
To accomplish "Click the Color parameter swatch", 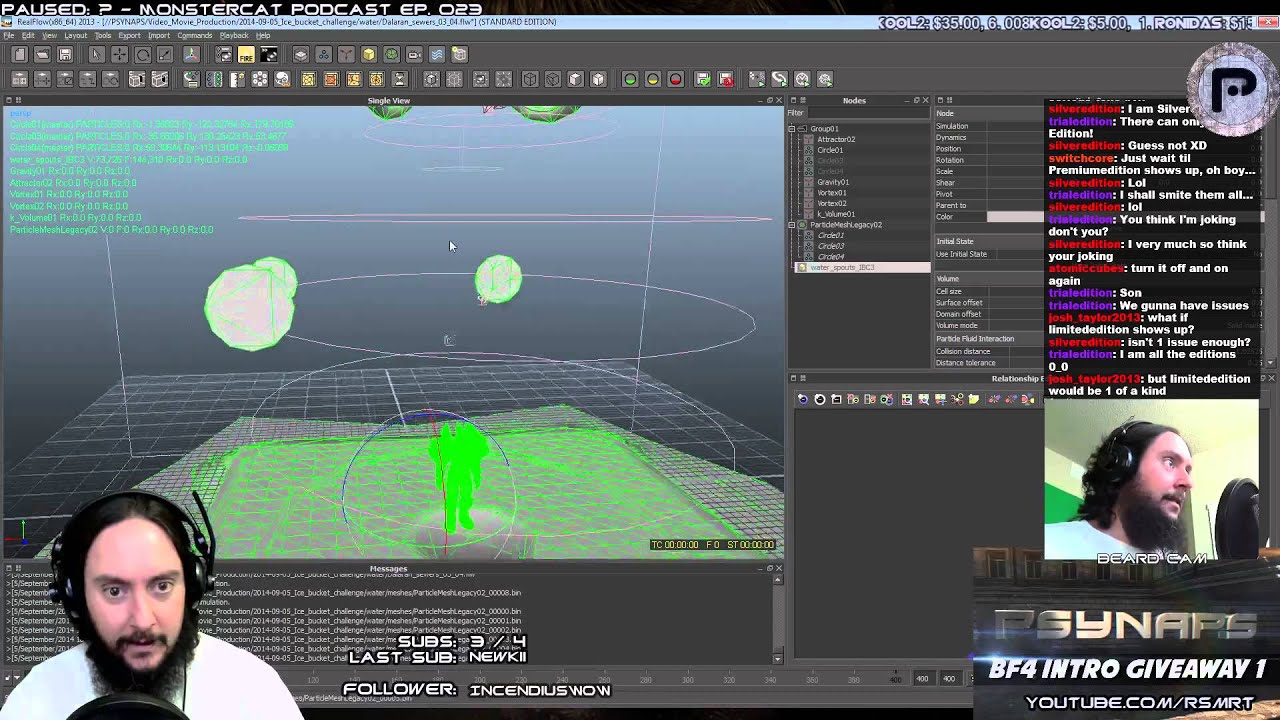I will 1014,217.
